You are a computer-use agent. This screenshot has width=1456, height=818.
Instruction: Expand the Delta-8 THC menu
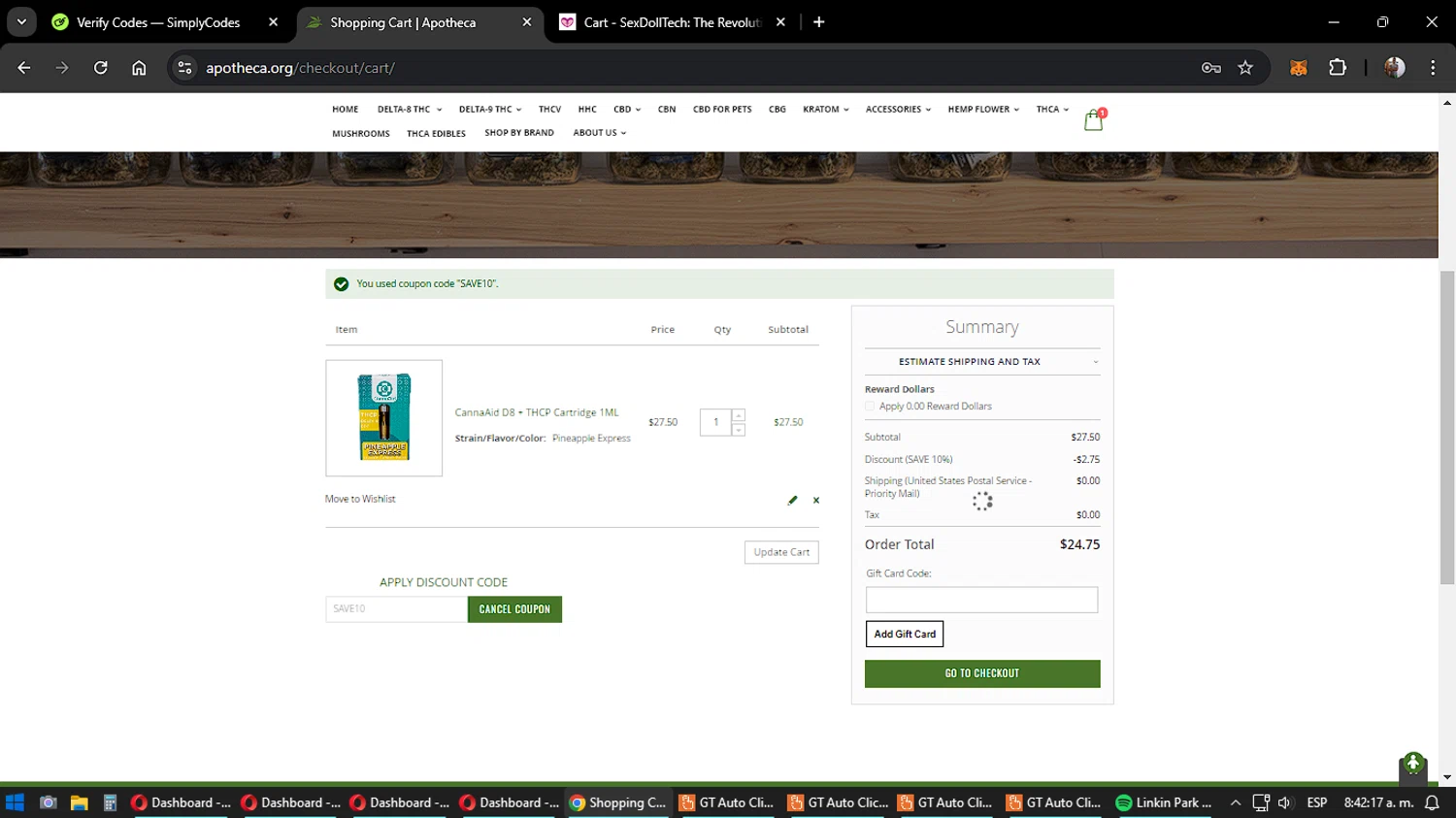410,110
